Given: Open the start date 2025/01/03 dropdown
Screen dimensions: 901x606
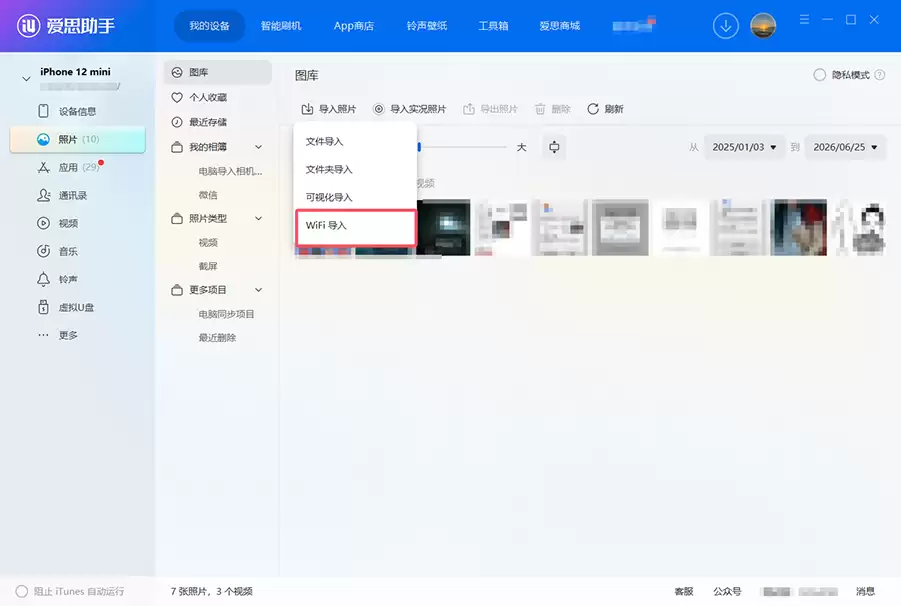Looking at the screenshot, I should pos(744,147).
